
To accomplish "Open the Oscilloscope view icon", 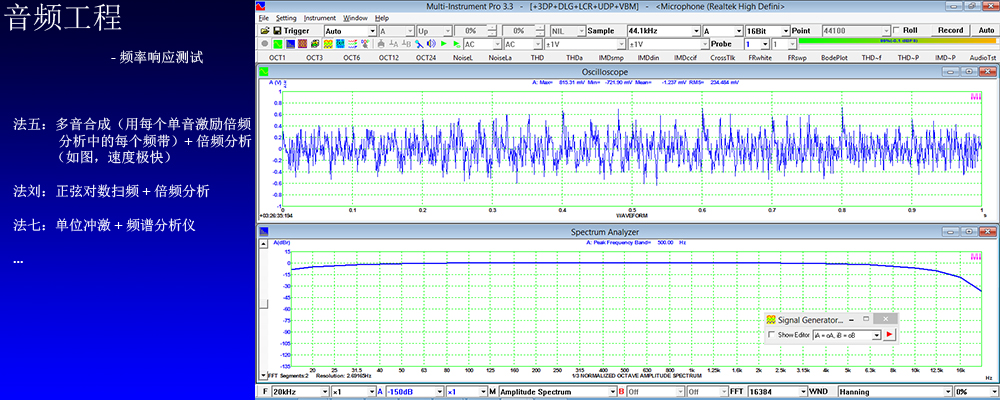I will point(278,44).
